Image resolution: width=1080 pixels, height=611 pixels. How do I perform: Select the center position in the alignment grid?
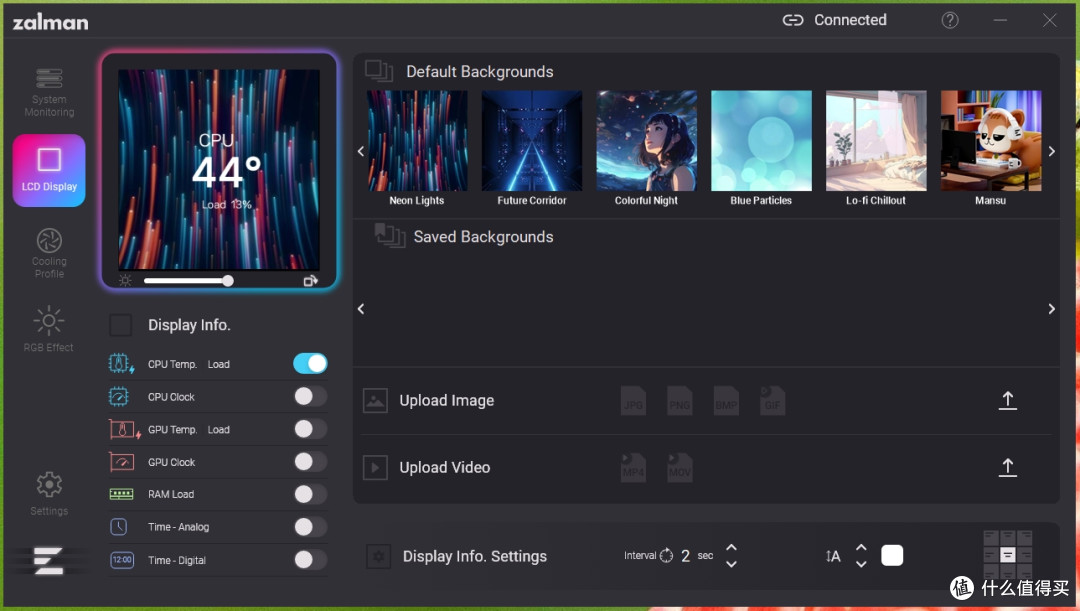coord(1008,555)
